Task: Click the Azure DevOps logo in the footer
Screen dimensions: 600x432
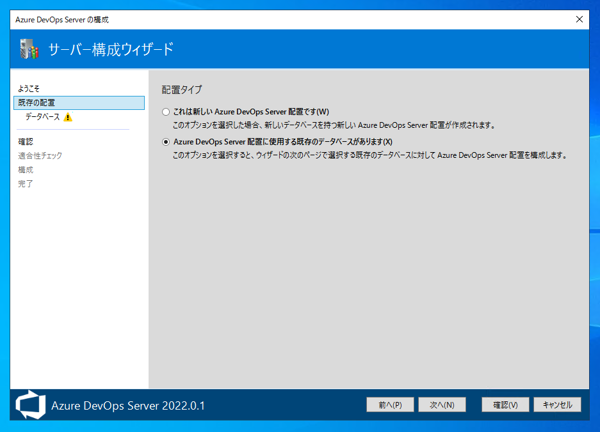Action: click(31, 405)
